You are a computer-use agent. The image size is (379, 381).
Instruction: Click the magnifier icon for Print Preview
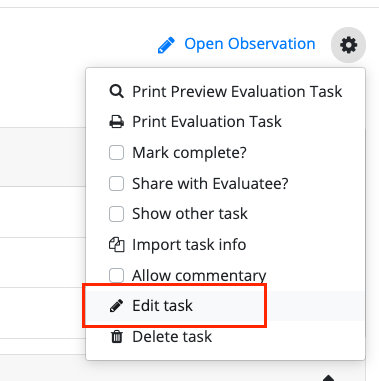point(117,91)
